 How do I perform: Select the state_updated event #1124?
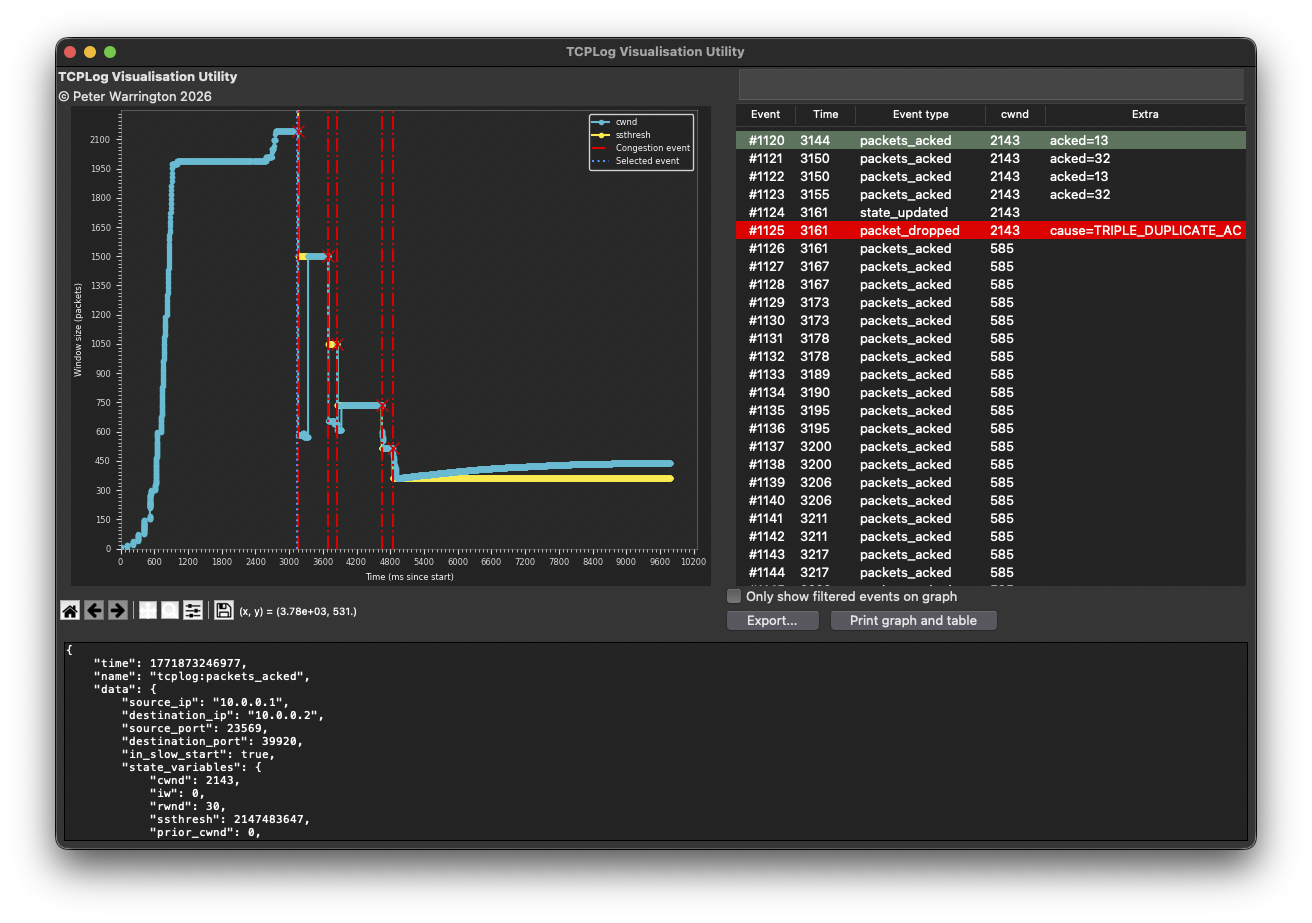(x=991, y=213)
